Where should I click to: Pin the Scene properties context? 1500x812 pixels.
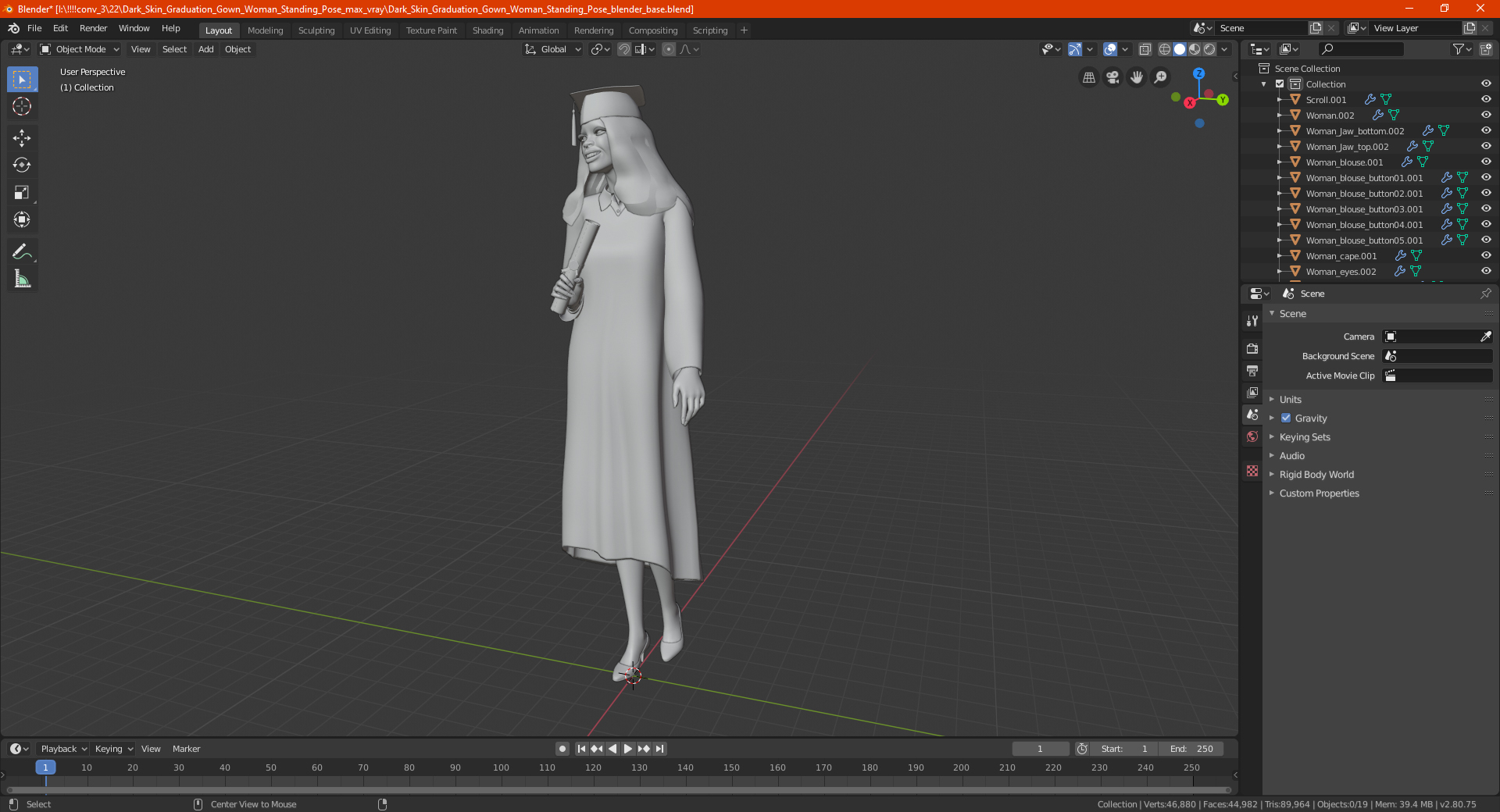click(1485, 294)
